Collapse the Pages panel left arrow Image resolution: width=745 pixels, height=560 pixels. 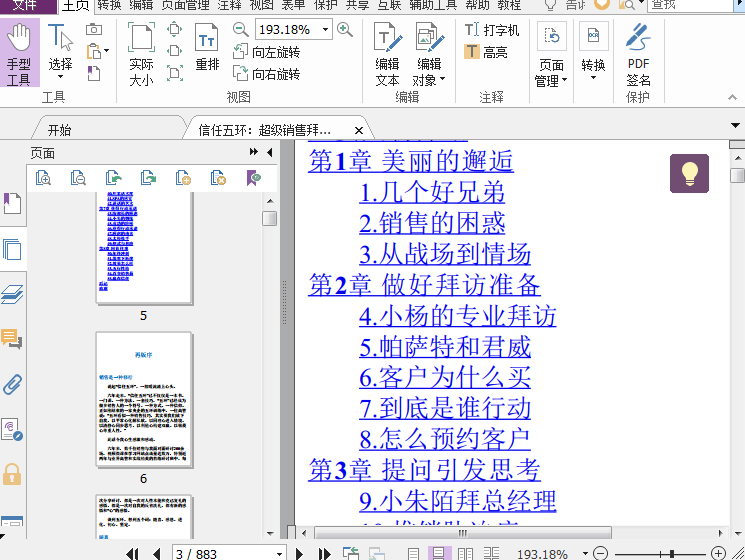(x=269, y=152)
